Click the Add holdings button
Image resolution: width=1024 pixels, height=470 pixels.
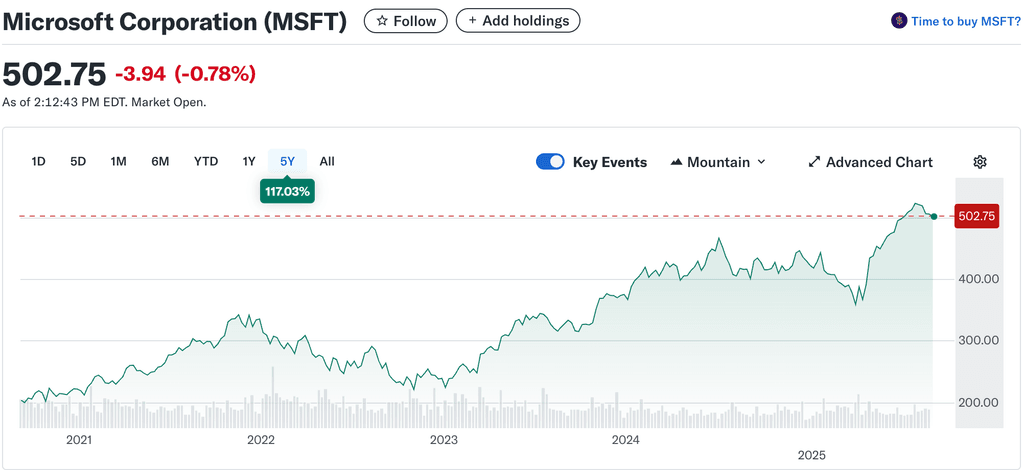click(x=517, y=21)
